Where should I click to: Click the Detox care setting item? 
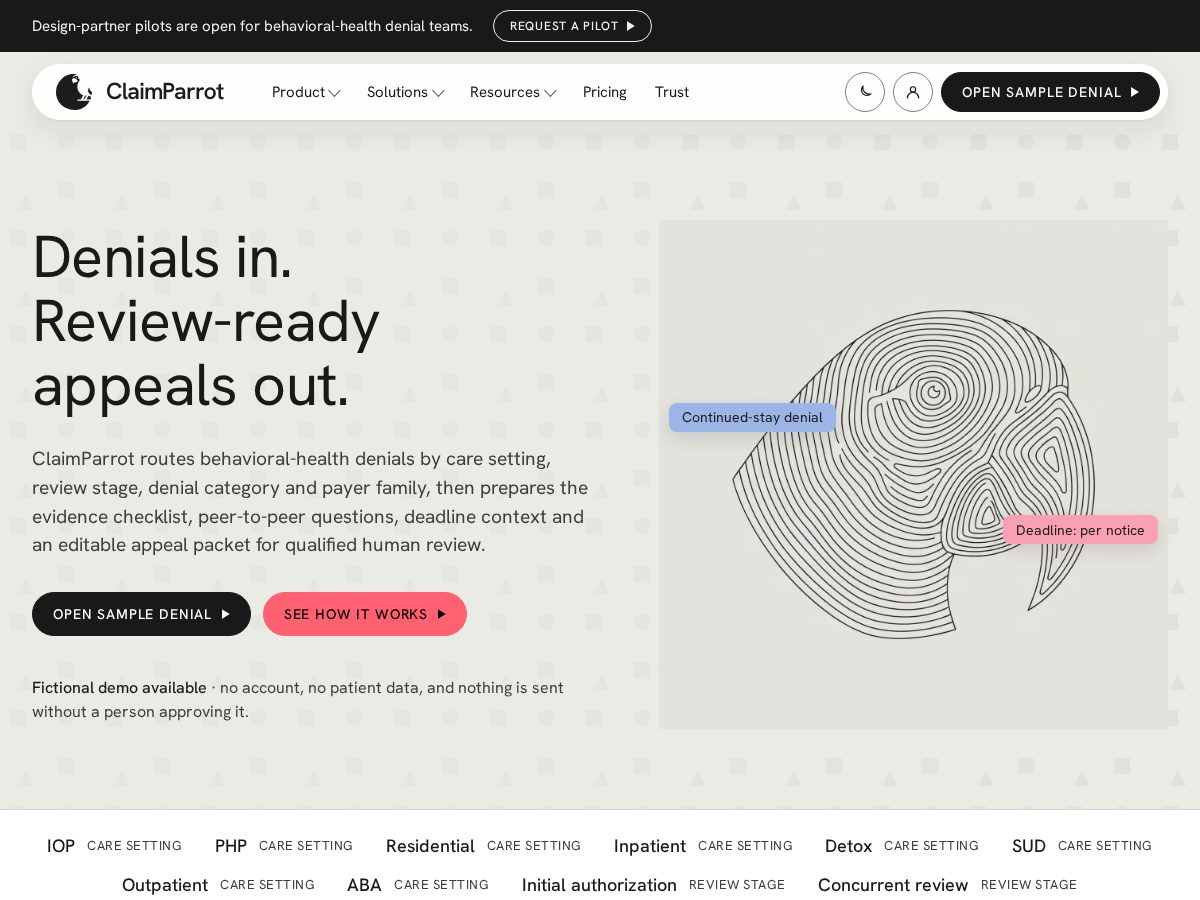coord(902,846)
